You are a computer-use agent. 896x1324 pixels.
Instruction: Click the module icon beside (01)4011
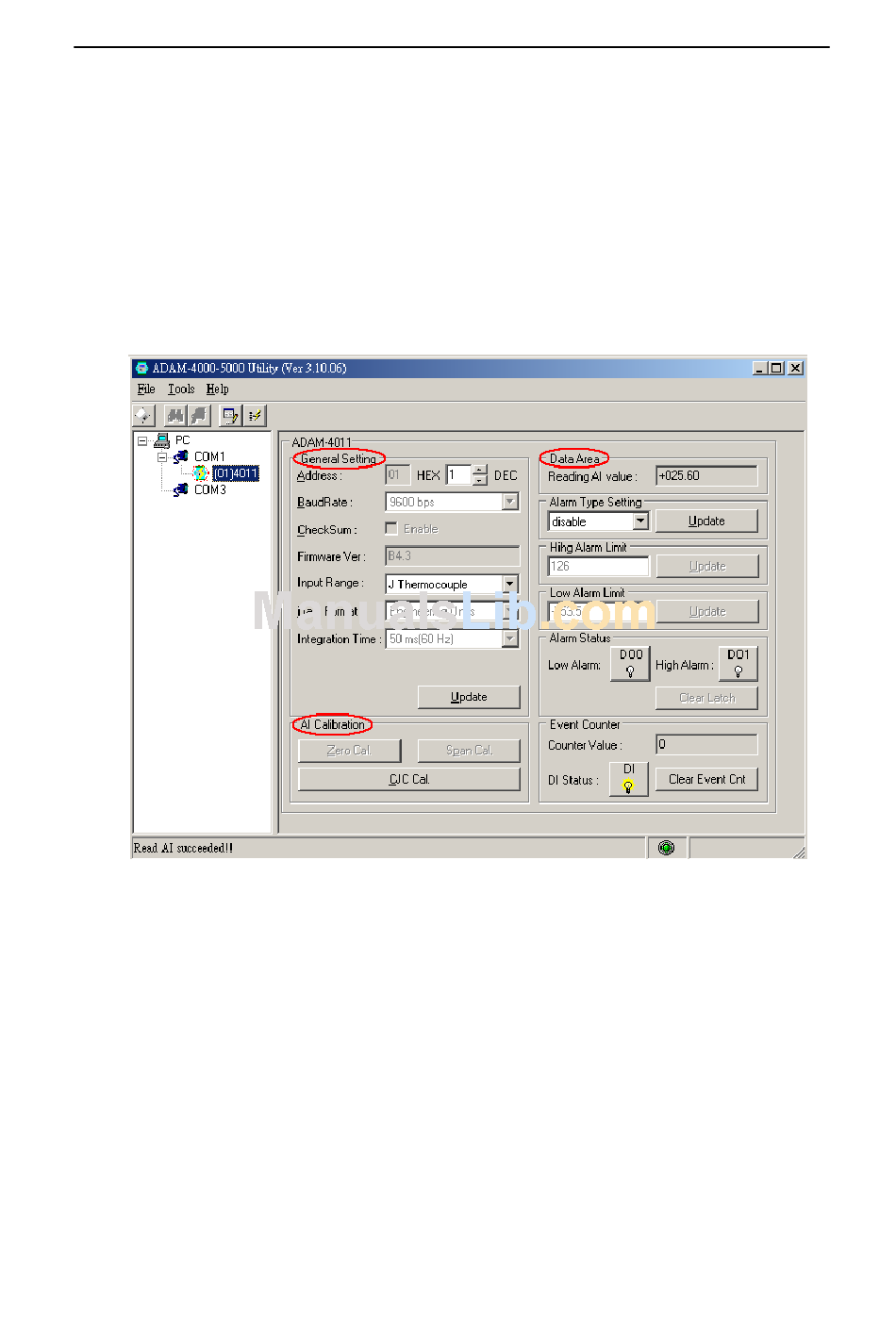pyautogui.click(x=200, y=473)
